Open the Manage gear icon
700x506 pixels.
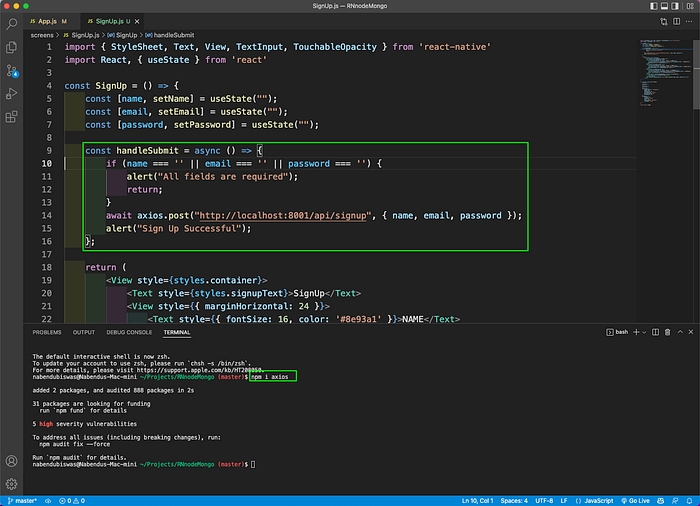click(x=12, y=484)
